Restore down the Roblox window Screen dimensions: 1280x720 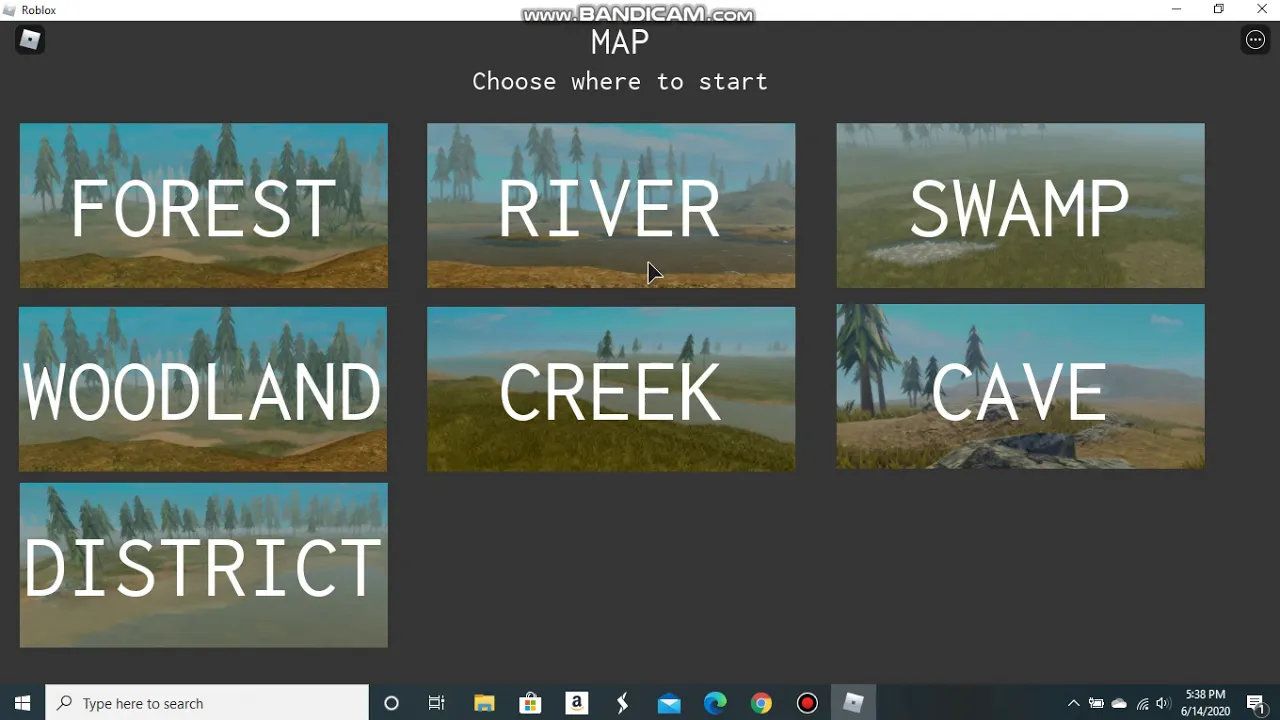(1219, 9)
